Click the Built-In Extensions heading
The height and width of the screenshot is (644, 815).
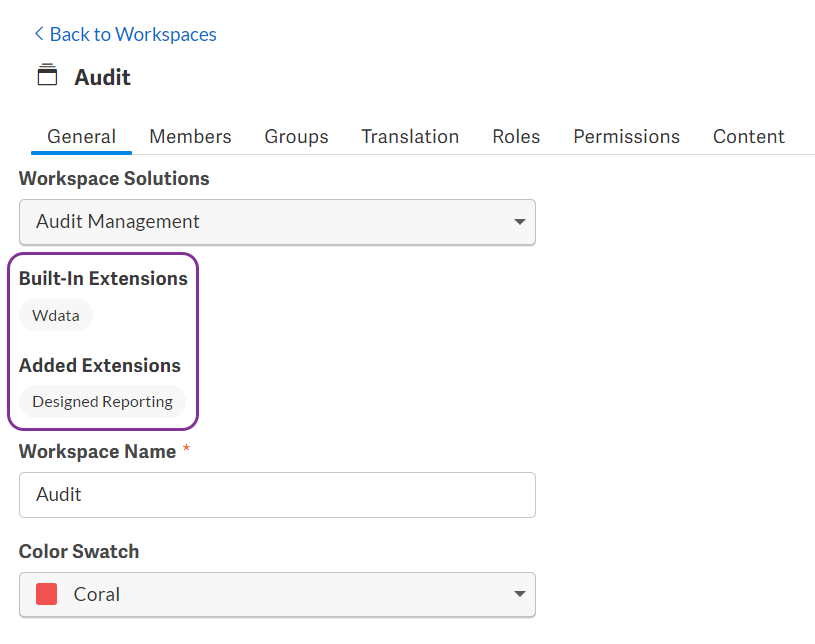(x=103, y=279)
